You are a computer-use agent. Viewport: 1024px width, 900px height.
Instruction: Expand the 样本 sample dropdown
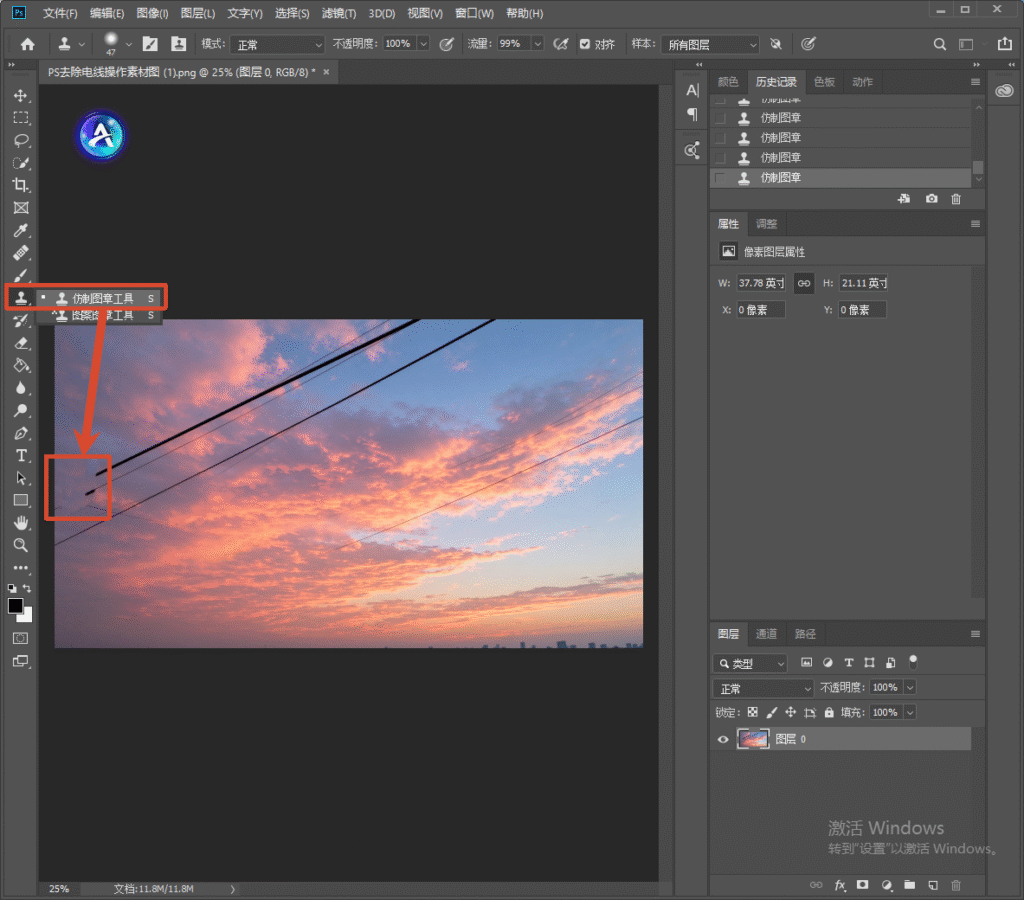710,44
